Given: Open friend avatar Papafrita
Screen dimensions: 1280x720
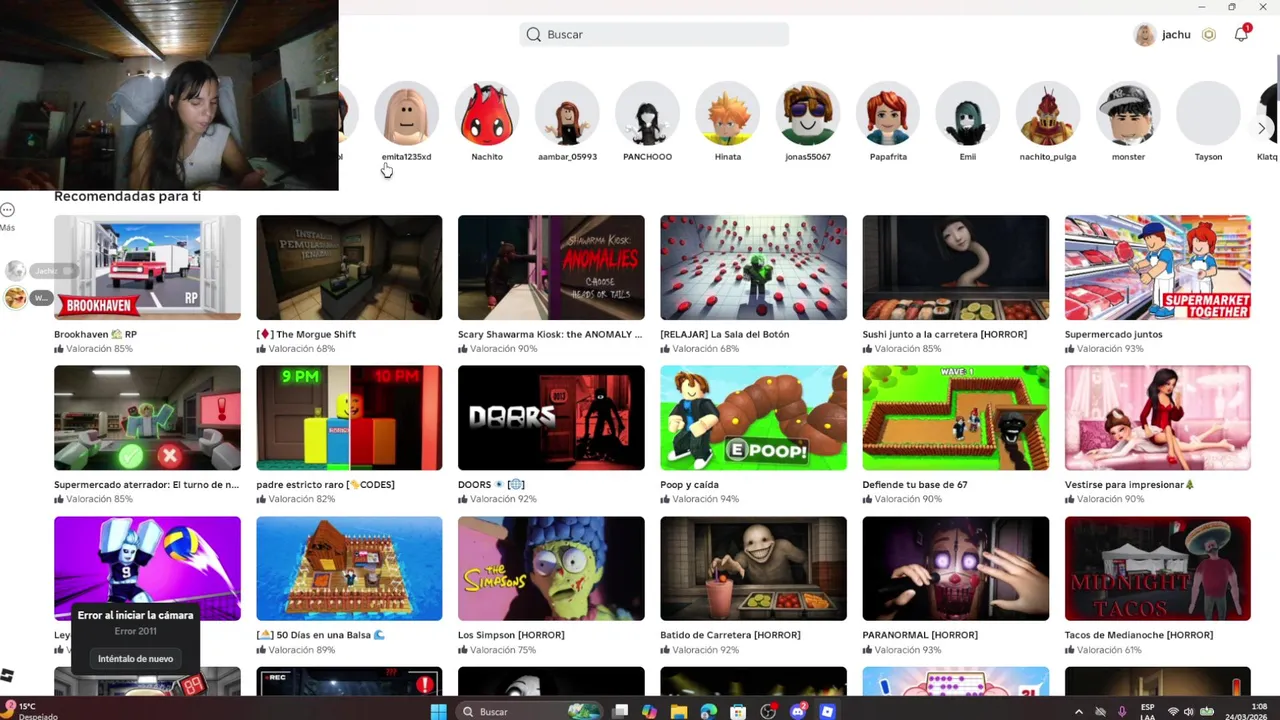Looking at the screenshot, I should pos(888,113).
